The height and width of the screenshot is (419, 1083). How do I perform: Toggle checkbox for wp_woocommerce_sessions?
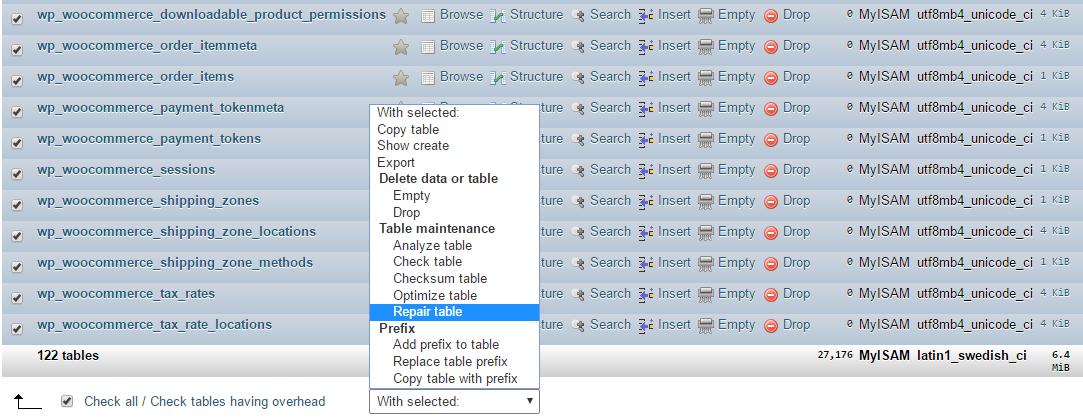(x=17, y=174)
